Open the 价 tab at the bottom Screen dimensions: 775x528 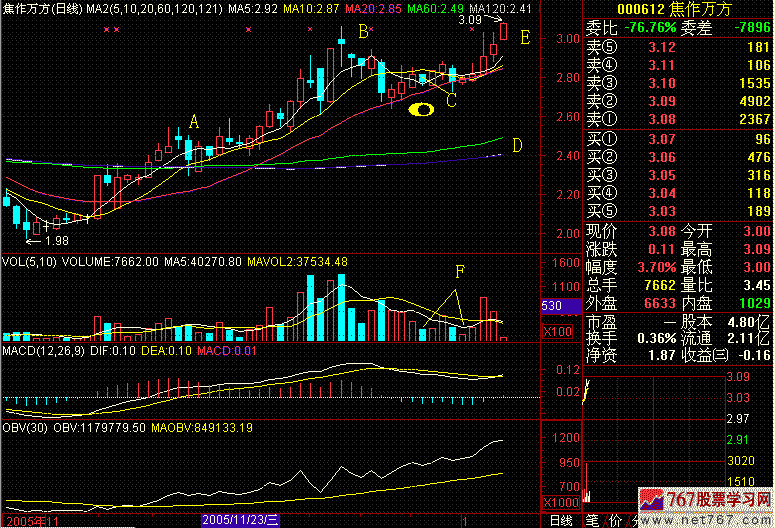pos(618,520)
